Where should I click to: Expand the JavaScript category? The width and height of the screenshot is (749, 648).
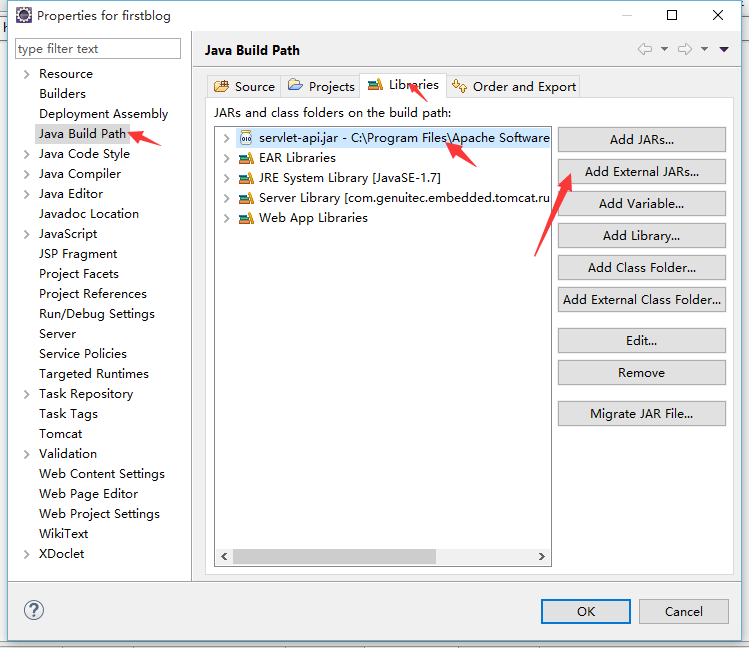click(x=27, y=234)
